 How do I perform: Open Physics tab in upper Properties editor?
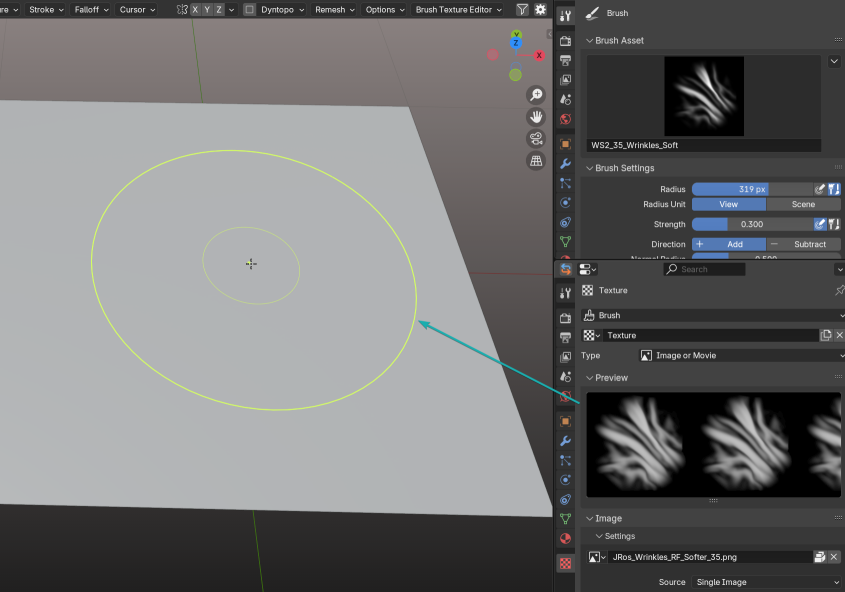[x=565, y=203]
